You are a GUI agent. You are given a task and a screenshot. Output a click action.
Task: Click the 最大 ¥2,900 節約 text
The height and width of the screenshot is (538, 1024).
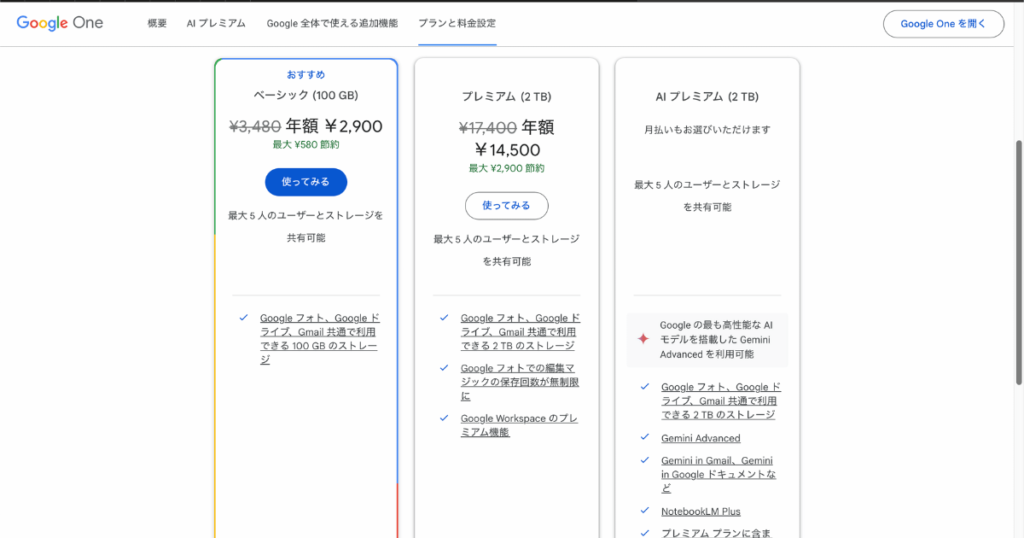point(507,168)
